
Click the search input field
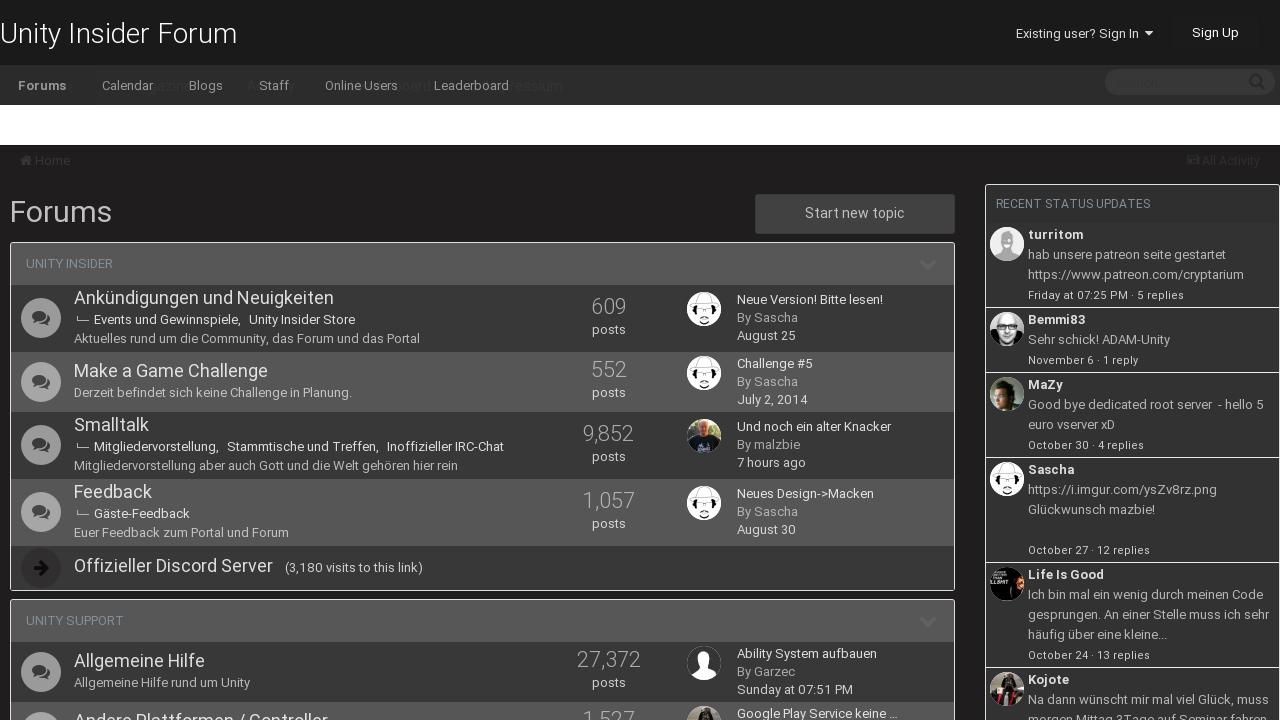1176,82
